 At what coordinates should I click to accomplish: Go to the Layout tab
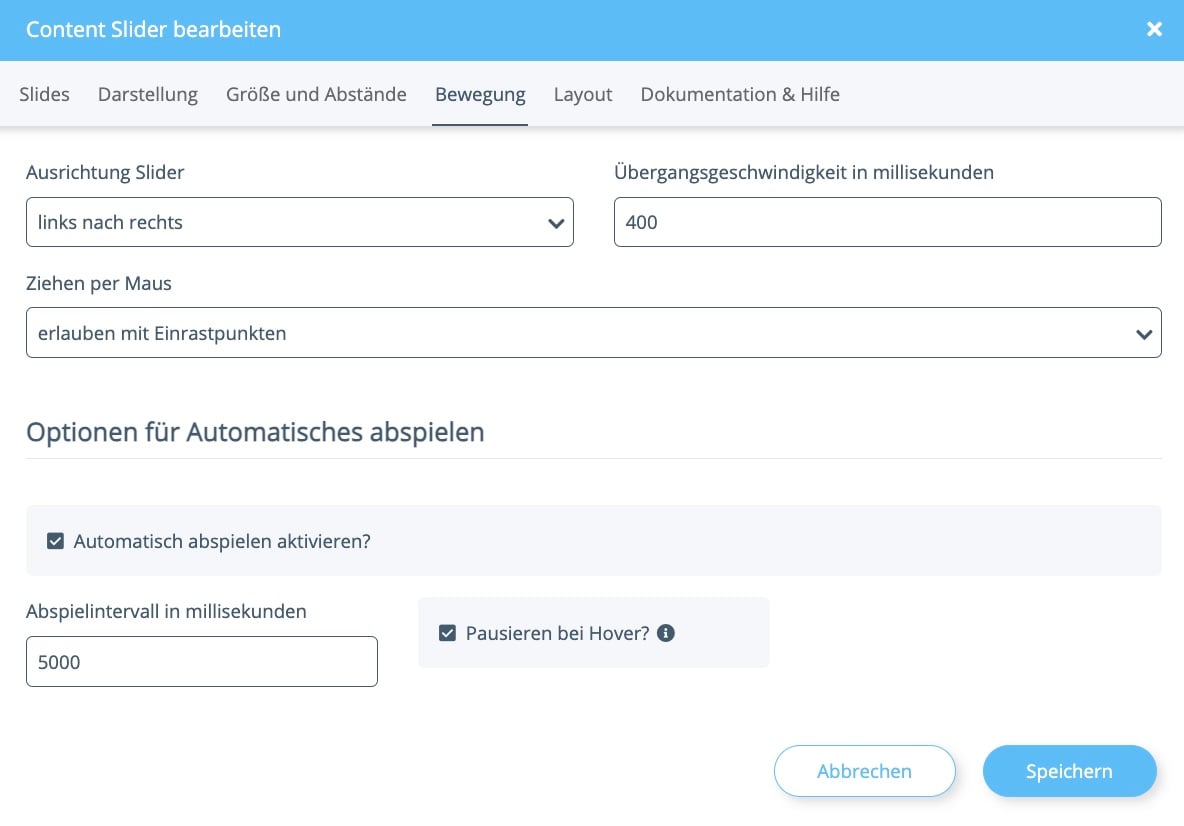(x=583, y=94)
